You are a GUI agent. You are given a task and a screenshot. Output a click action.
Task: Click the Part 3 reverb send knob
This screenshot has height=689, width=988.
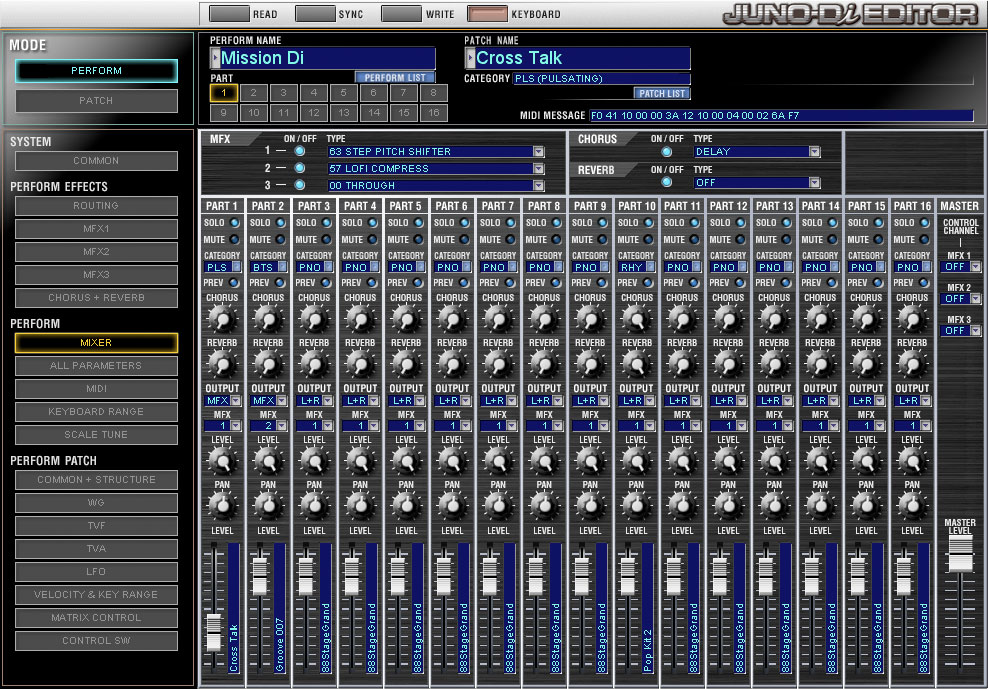pyautogui.click(x=314, y=364)
